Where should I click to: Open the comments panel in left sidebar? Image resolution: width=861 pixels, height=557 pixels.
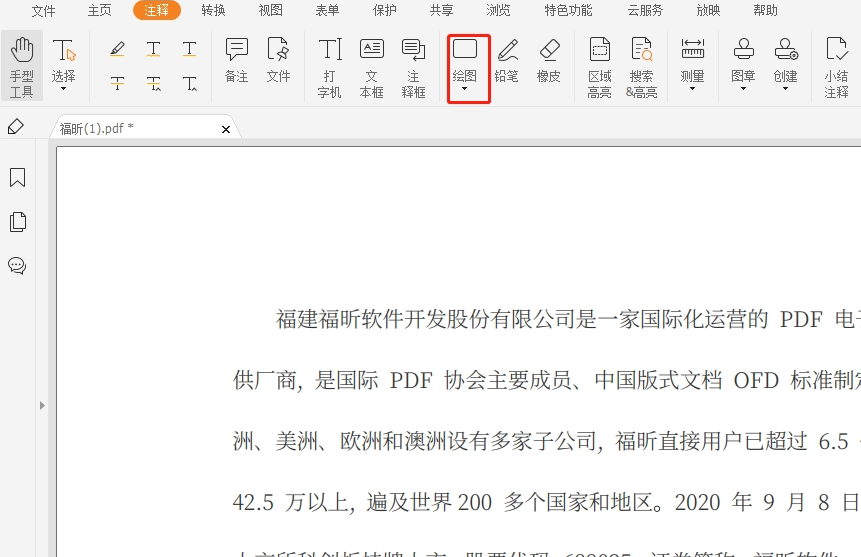17,266
